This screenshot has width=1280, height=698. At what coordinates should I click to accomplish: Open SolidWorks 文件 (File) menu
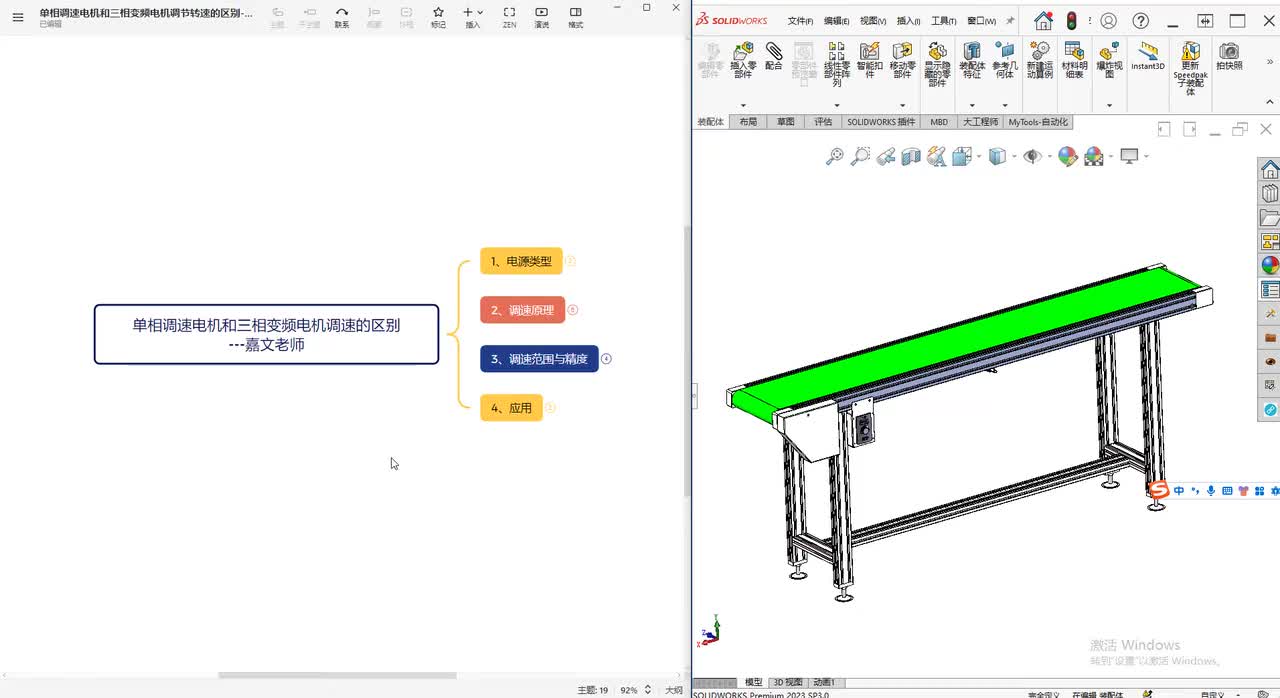[x=800, y=21]
